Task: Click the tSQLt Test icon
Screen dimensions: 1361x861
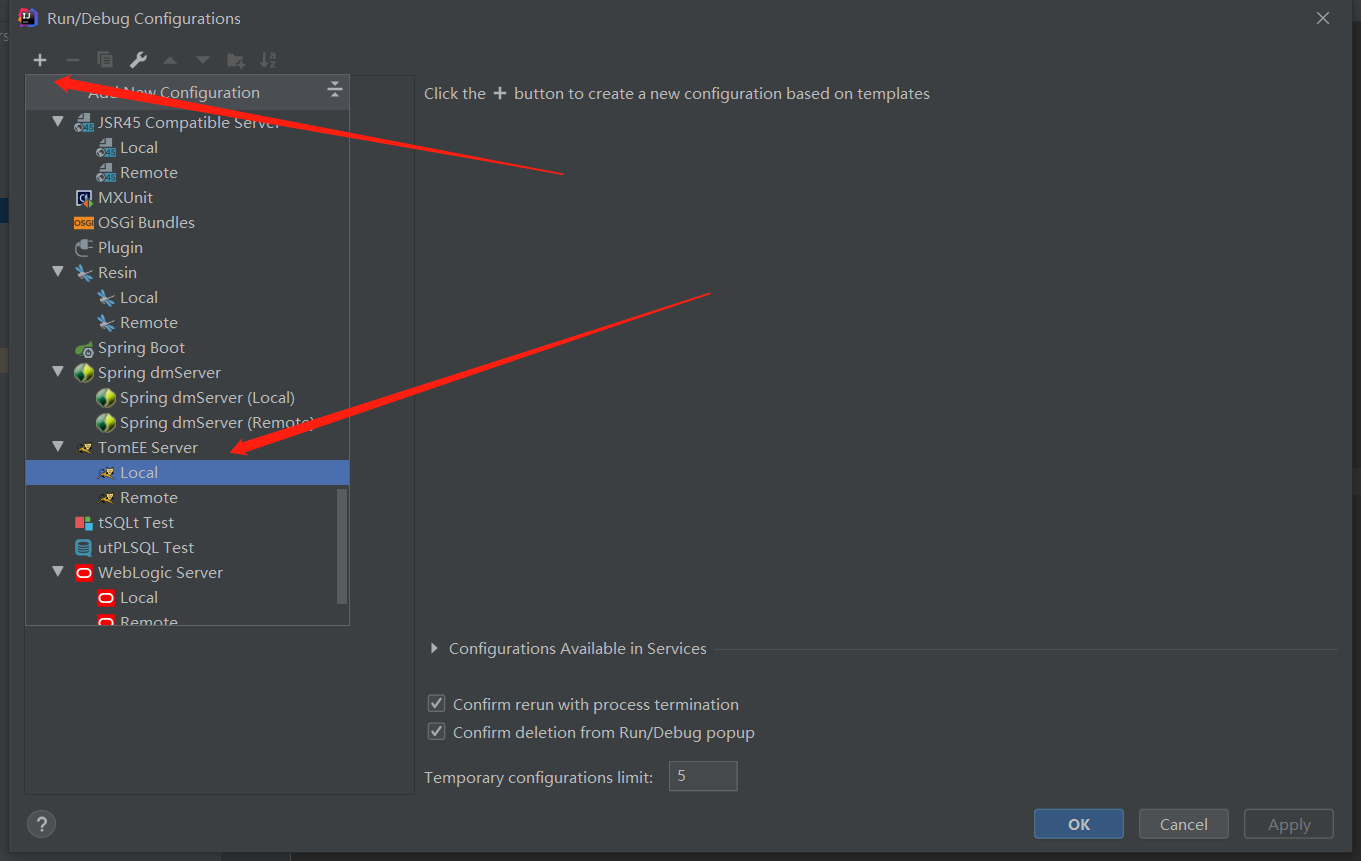Action: click(84, 523)
